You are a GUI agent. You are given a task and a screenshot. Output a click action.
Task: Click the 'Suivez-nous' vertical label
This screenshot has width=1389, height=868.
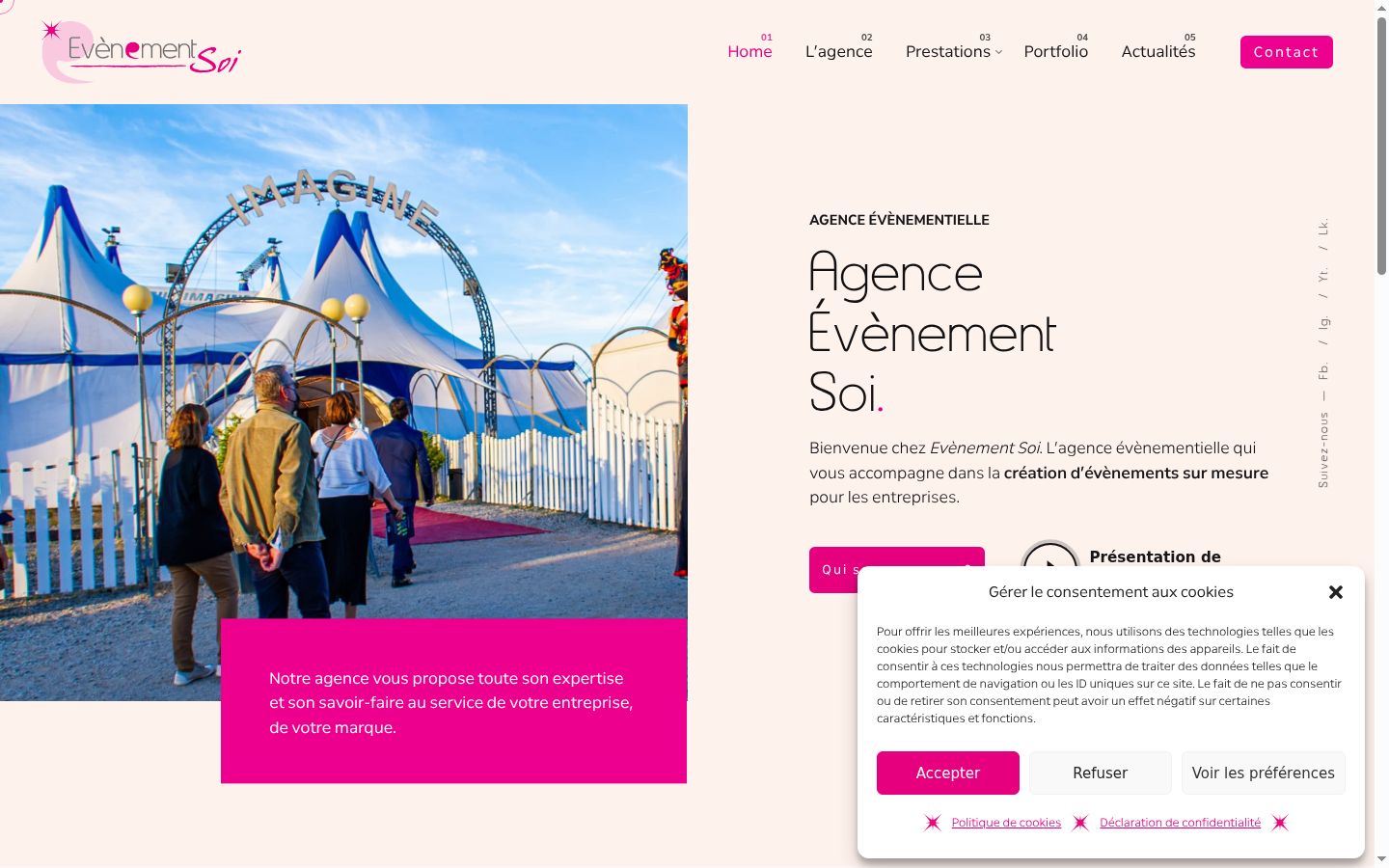(x=1323, y=449)
